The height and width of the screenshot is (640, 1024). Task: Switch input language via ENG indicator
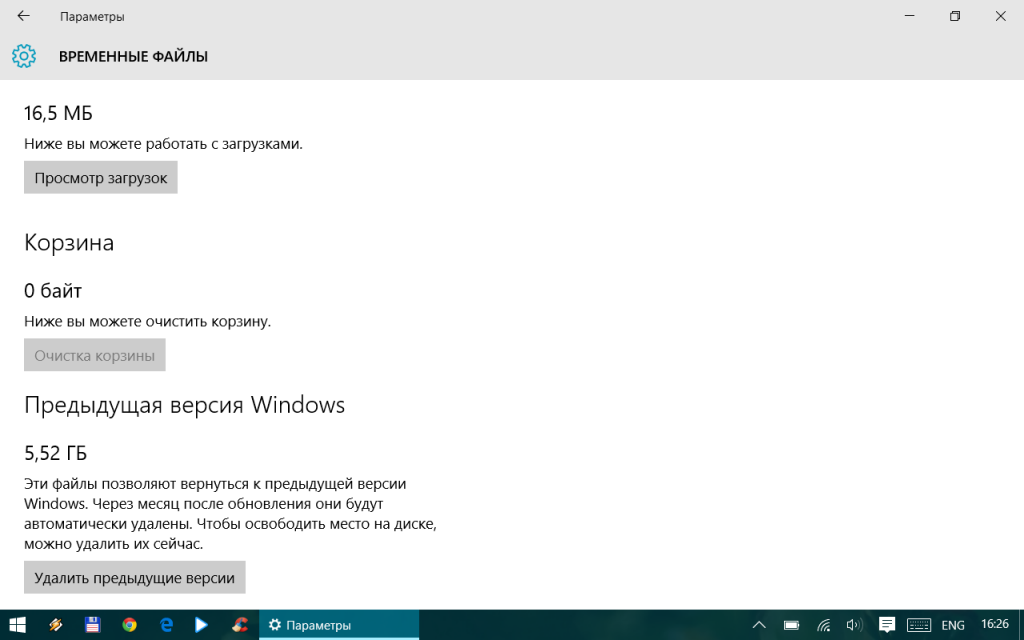tap(951, 624)
